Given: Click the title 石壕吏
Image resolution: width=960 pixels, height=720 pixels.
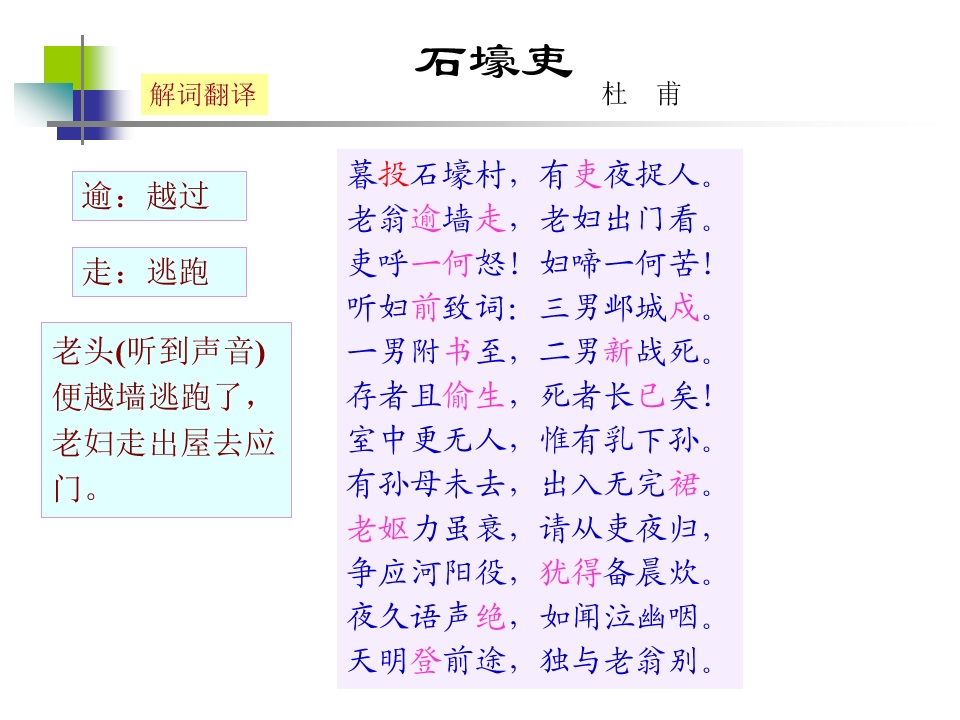Looking at the screenshot, I should 493,62.
